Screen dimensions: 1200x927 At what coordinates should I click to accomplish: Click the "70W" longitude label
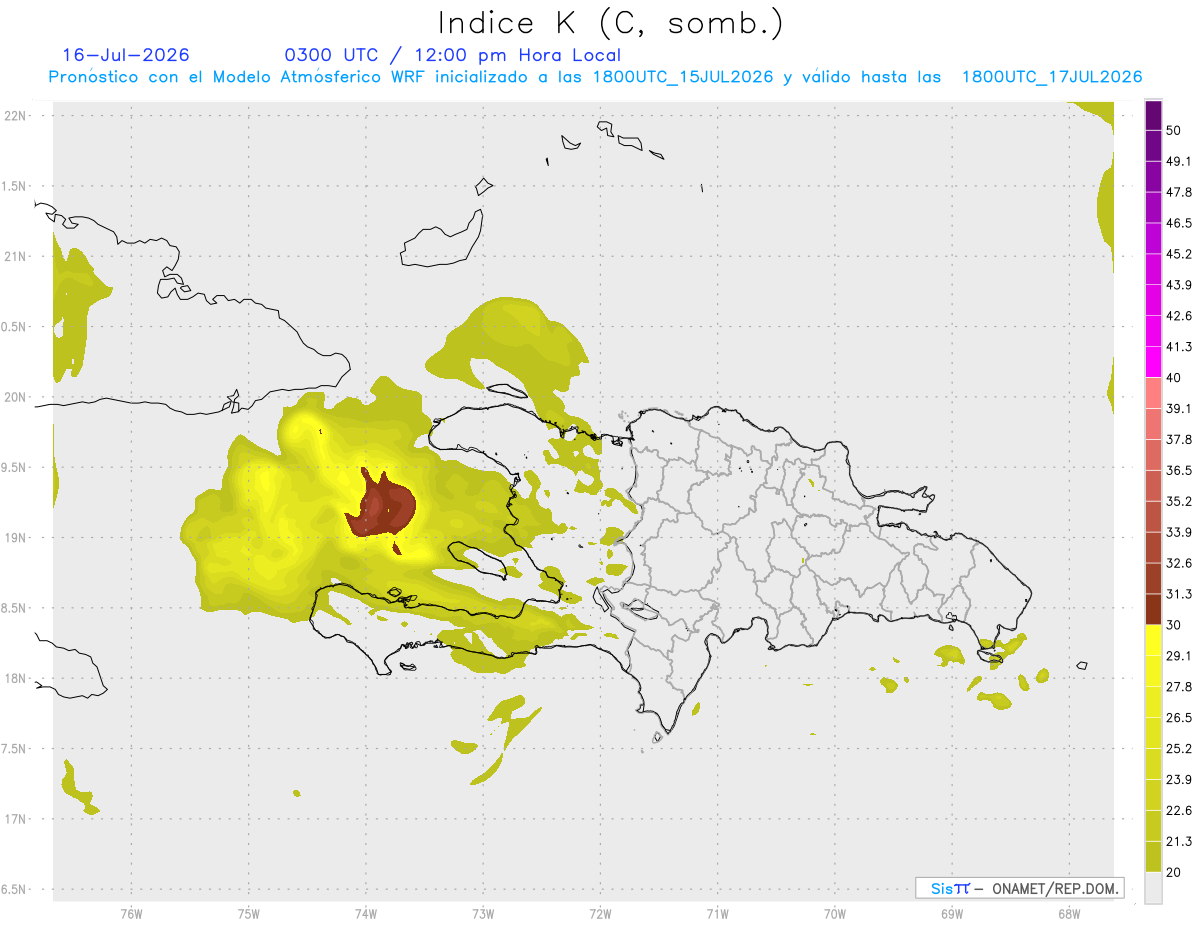[x=834, y=913]
